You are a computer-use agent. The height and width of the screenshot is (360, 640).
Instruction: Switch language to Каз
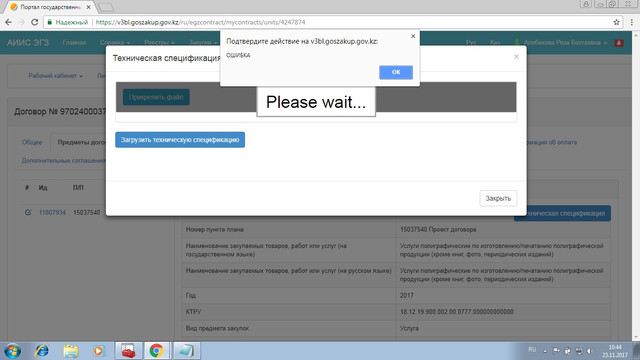pos(495,42)
